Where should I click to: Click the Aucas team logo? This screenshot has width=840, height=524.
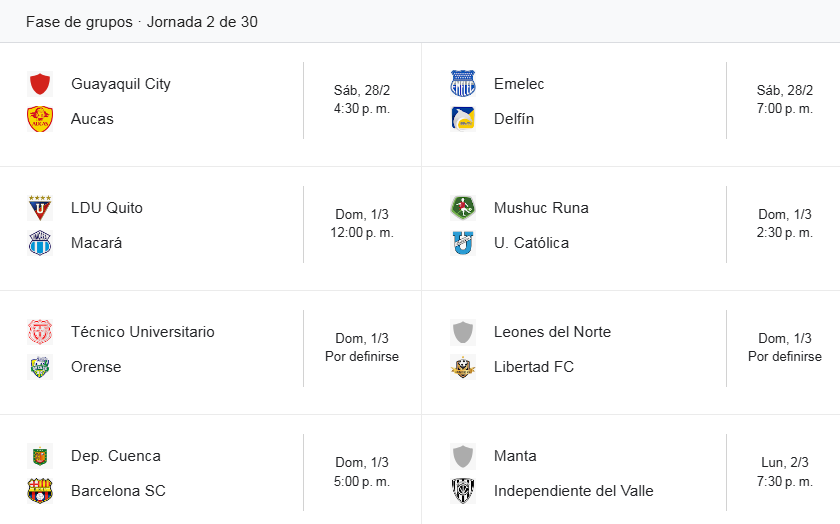tap(40, 119)
